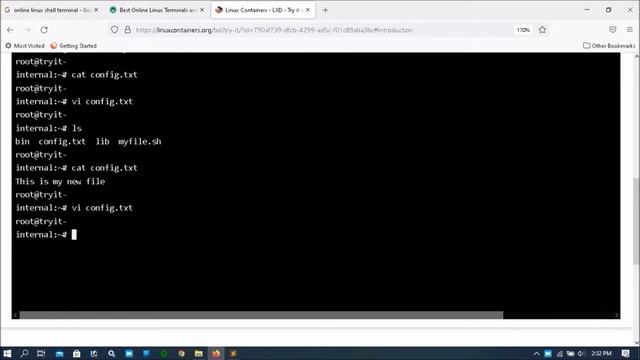Open the File Explorer taskbar icon

point(199,353)
